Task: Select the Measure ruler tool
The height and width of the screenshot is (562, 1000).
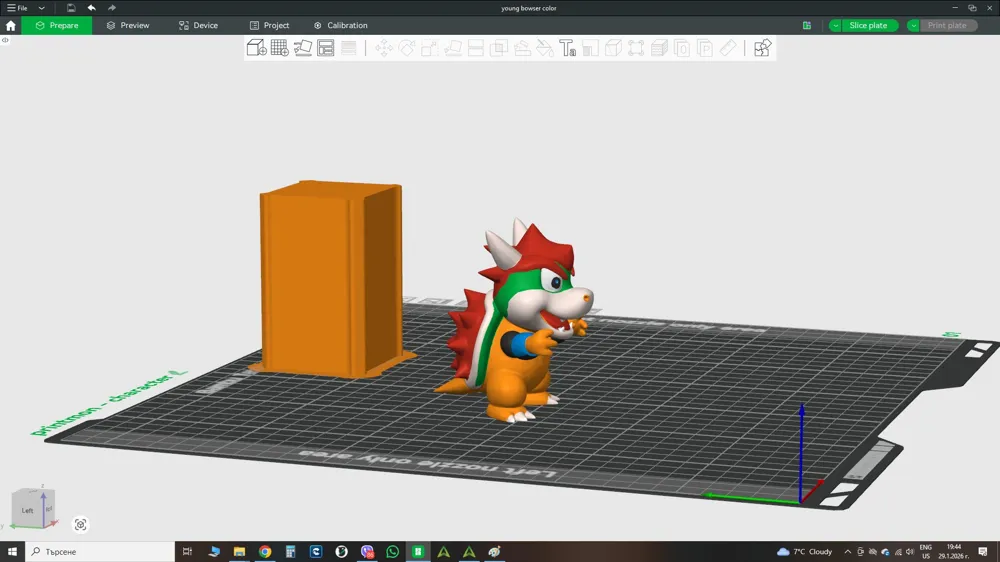Action: tap(728, 48)
